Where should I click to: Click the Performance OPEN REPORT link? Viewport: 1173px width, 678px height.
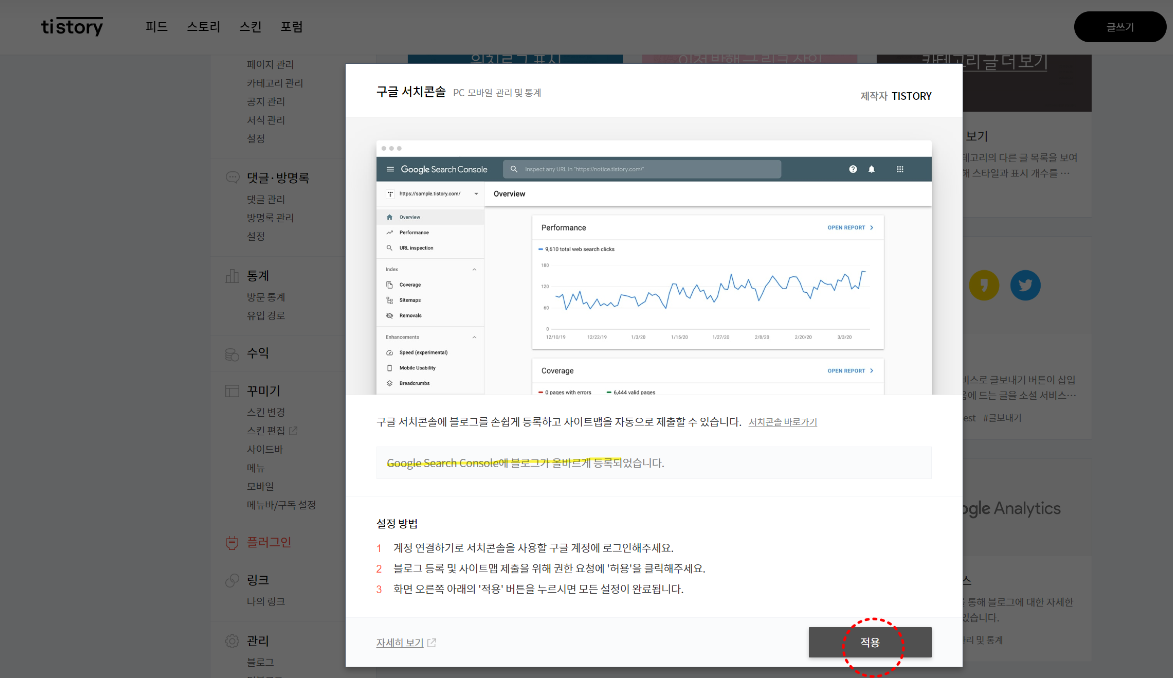[x=851, y=227]
